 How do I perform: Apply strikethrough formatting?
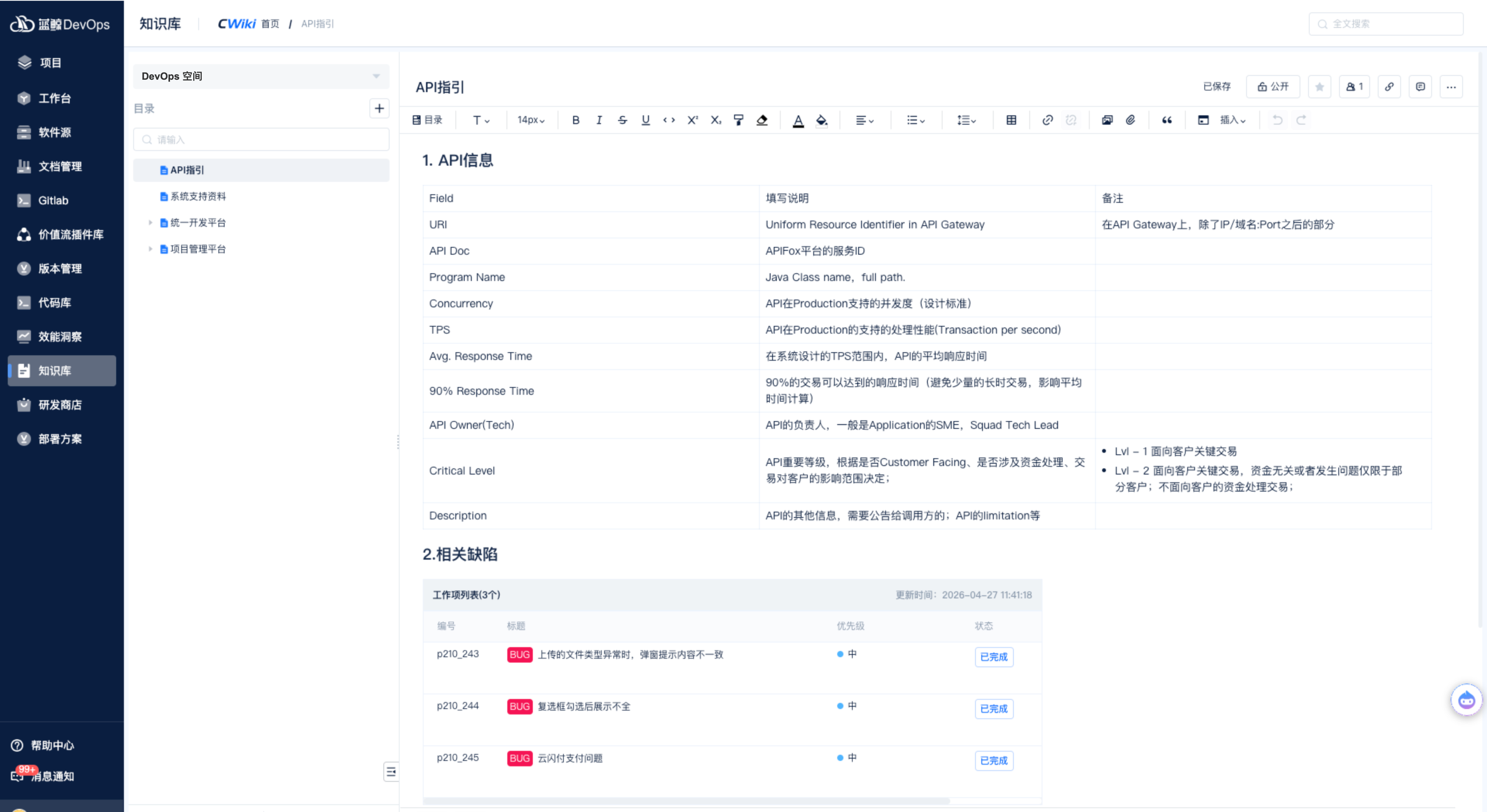[x=622, y=120]
